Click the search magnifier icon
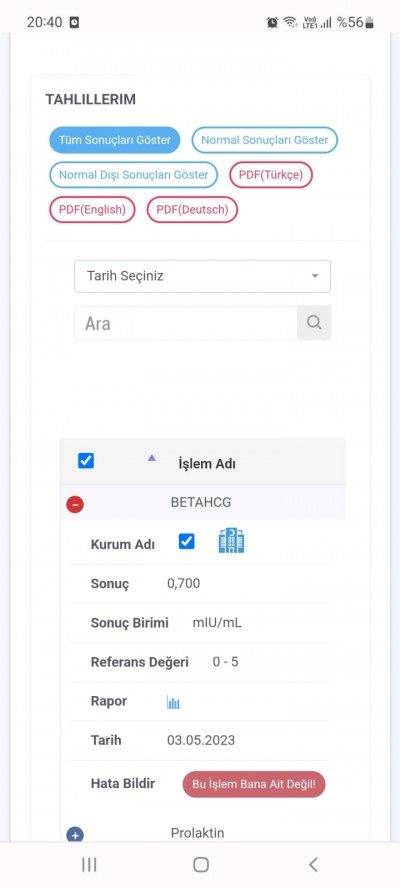 click(x=314, y=323)
